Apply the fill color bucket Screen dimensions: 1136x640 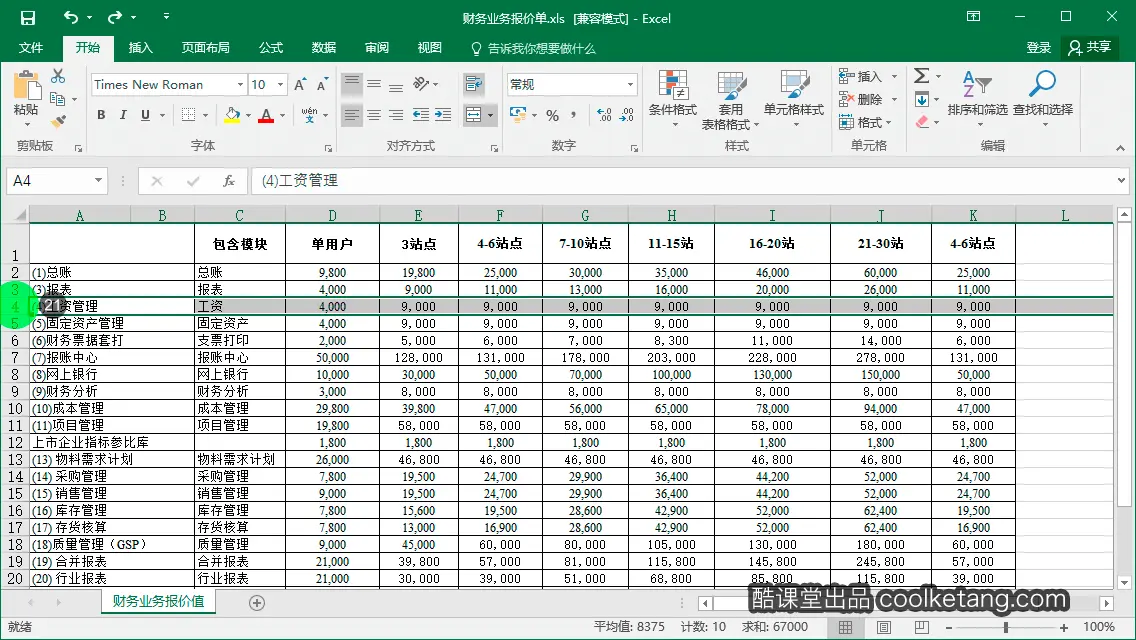click(232, 115)
